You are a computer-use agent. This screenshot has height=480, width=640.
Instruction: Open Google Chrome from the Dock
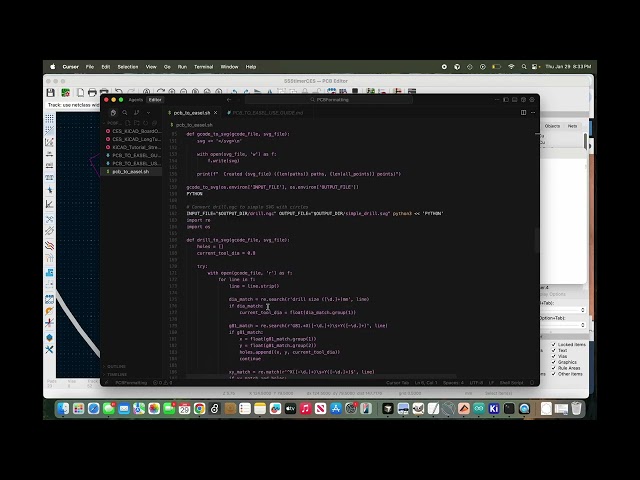click(x=199, y=408)
